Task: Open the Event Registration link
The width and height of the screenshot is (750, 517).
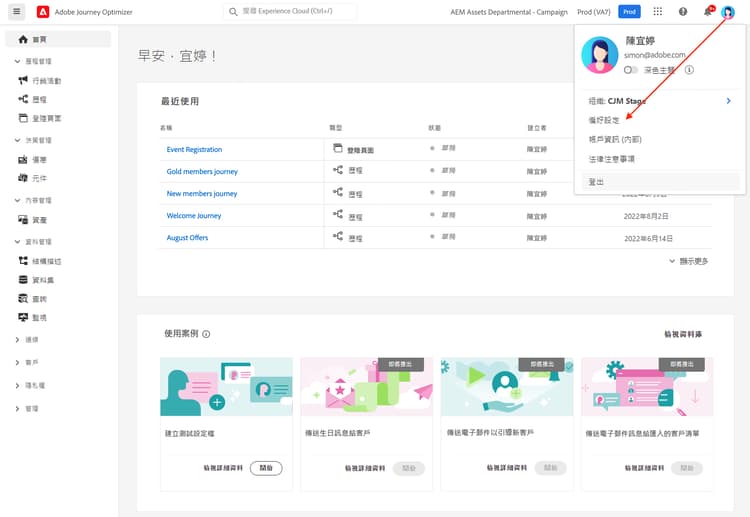Action: (x=194, y=149)
